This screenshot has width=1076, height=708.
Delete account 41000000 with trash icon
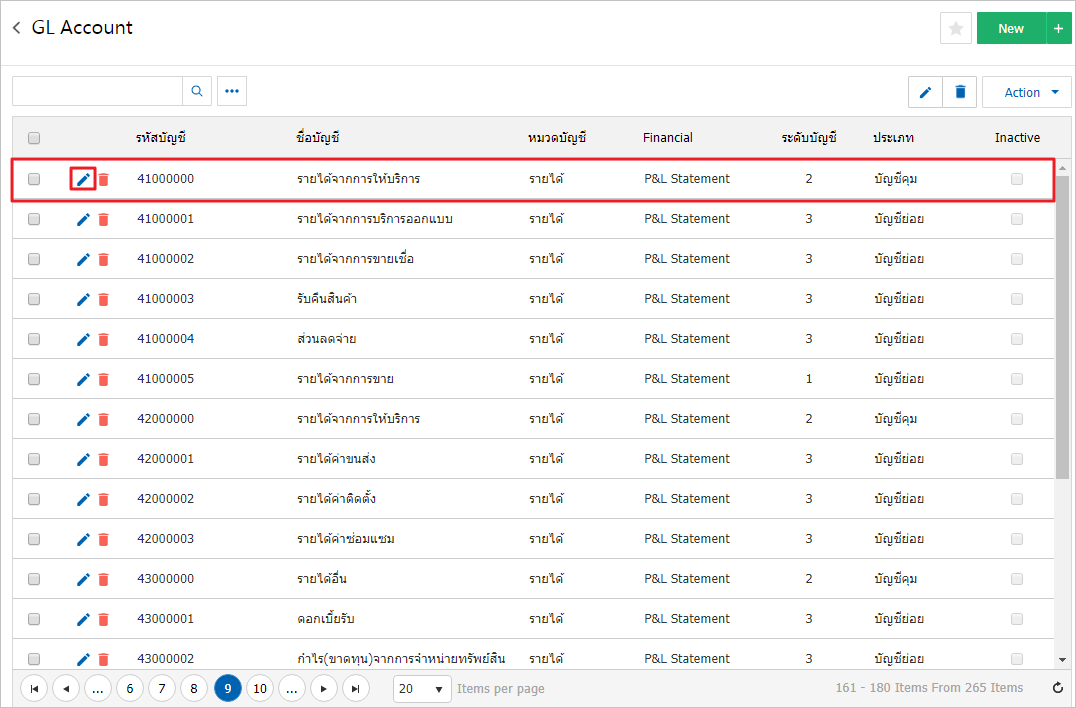click(104, 180)
